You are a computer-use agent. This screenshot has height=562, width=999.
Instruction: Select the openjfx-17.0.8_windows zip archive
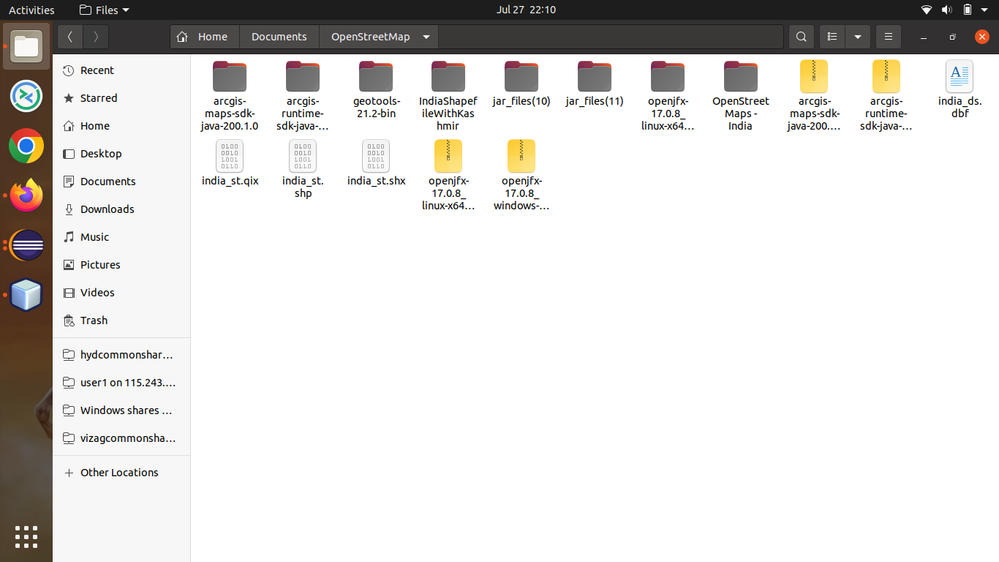[521, 175]
